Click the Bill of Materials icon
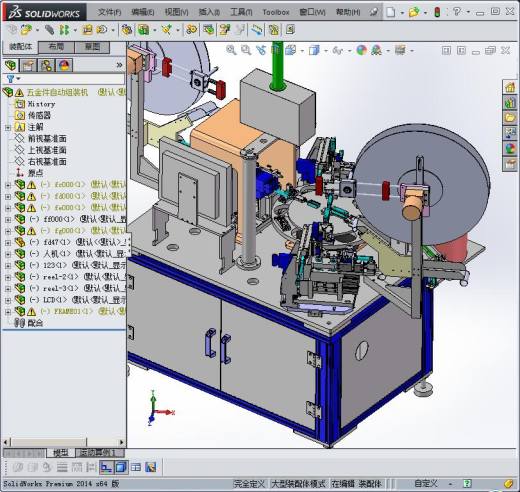 click(209, 30)
